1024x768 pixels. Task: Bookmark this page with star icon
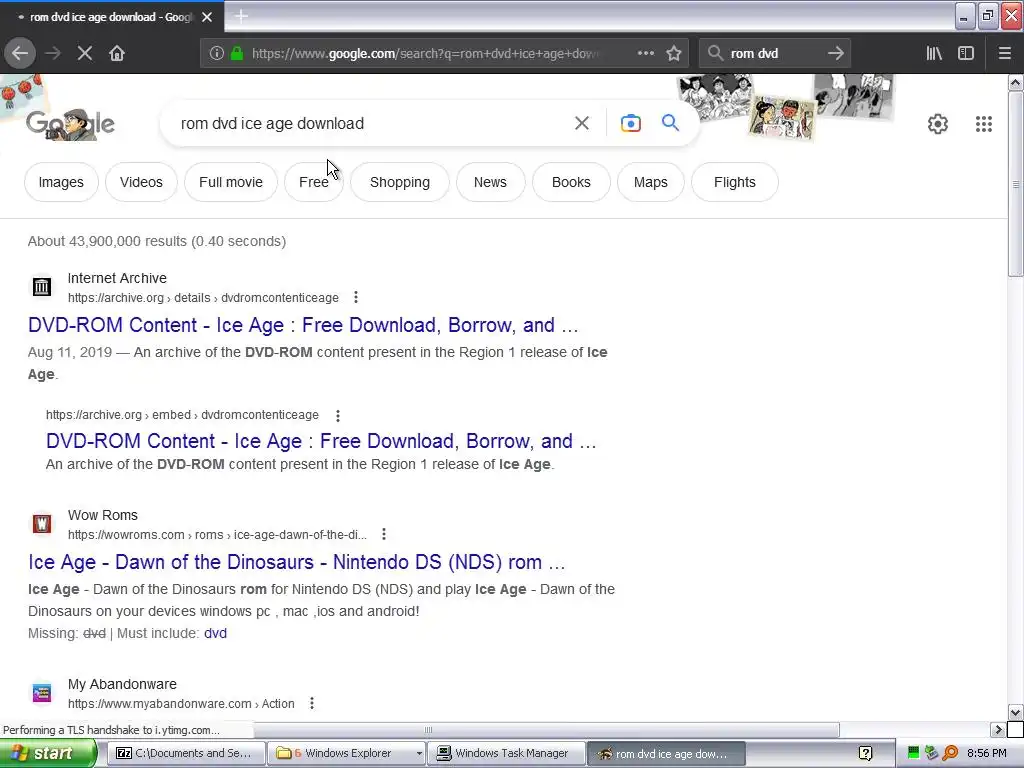(674, 54)
